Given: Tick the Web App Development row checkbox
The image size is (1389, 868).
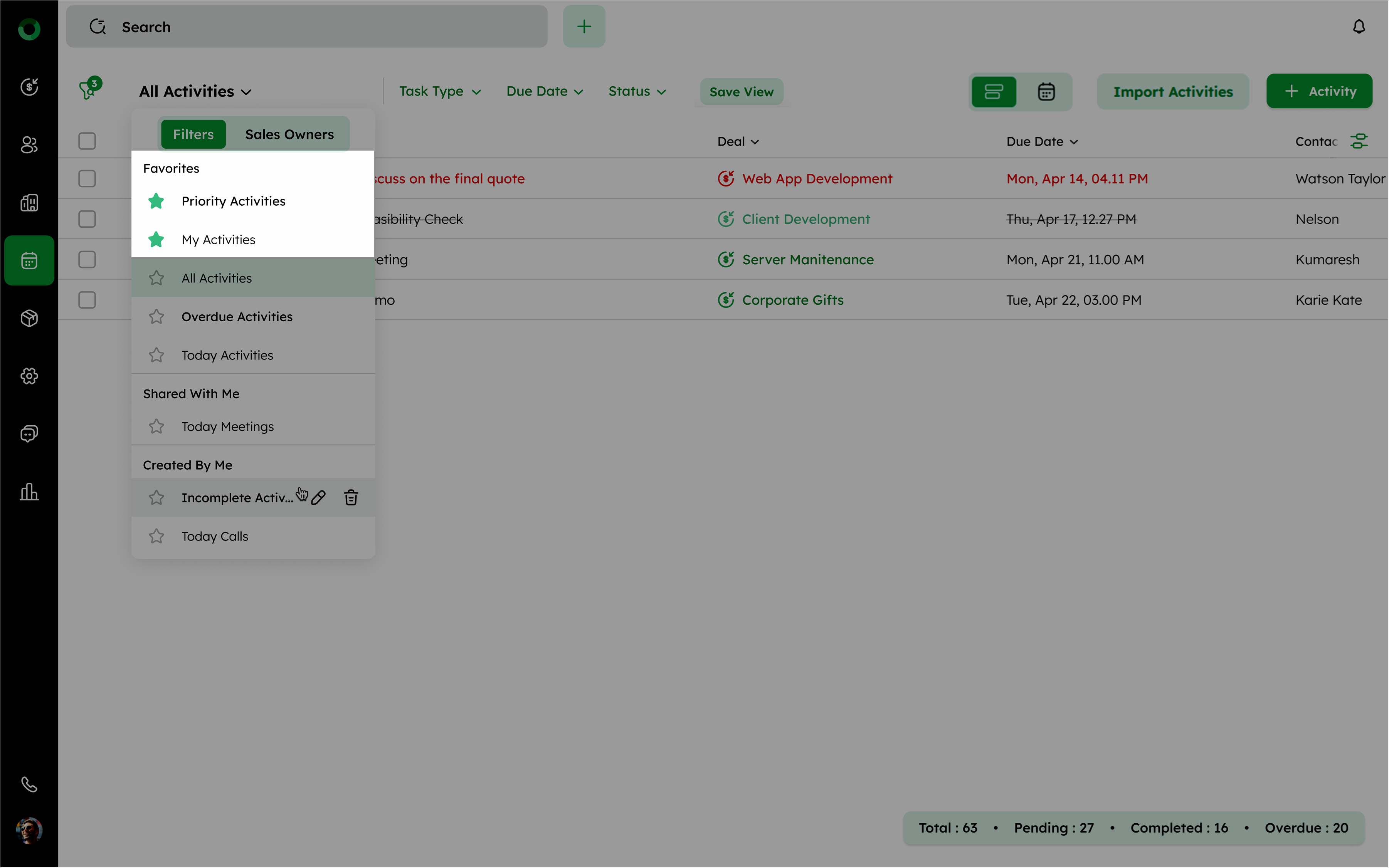Looking at the screenshot, I should [x=87, y=178].
